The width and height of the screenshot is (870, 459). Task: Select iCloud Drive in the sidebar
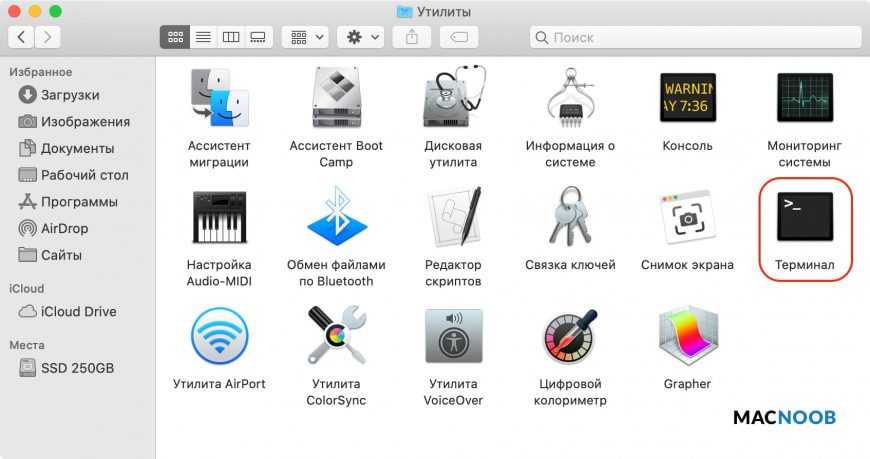[67, 311]
